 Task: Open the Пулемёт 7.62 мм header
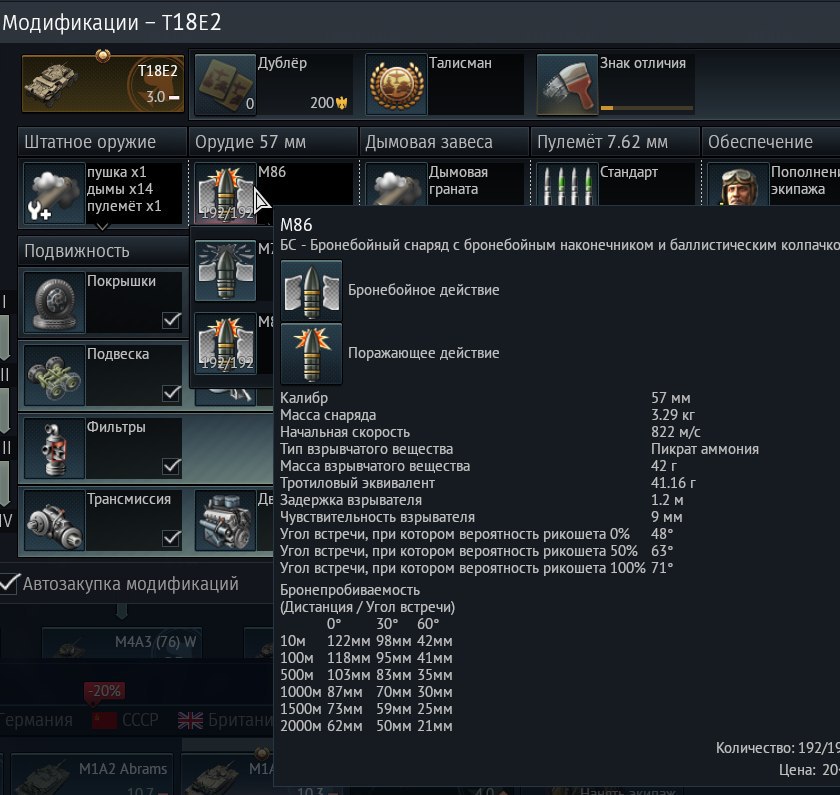click(x=615, y=142)
